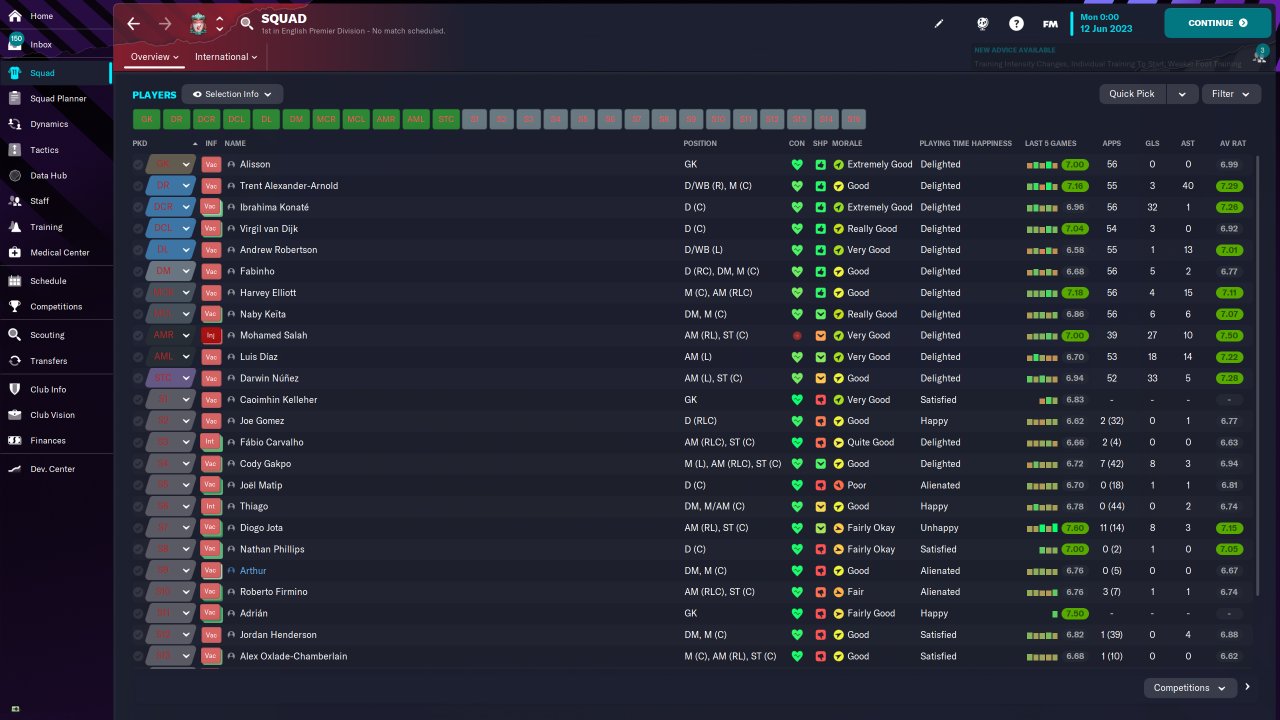Expand the International dropdown
This screenshot has width=1280, height=720.
226,57
